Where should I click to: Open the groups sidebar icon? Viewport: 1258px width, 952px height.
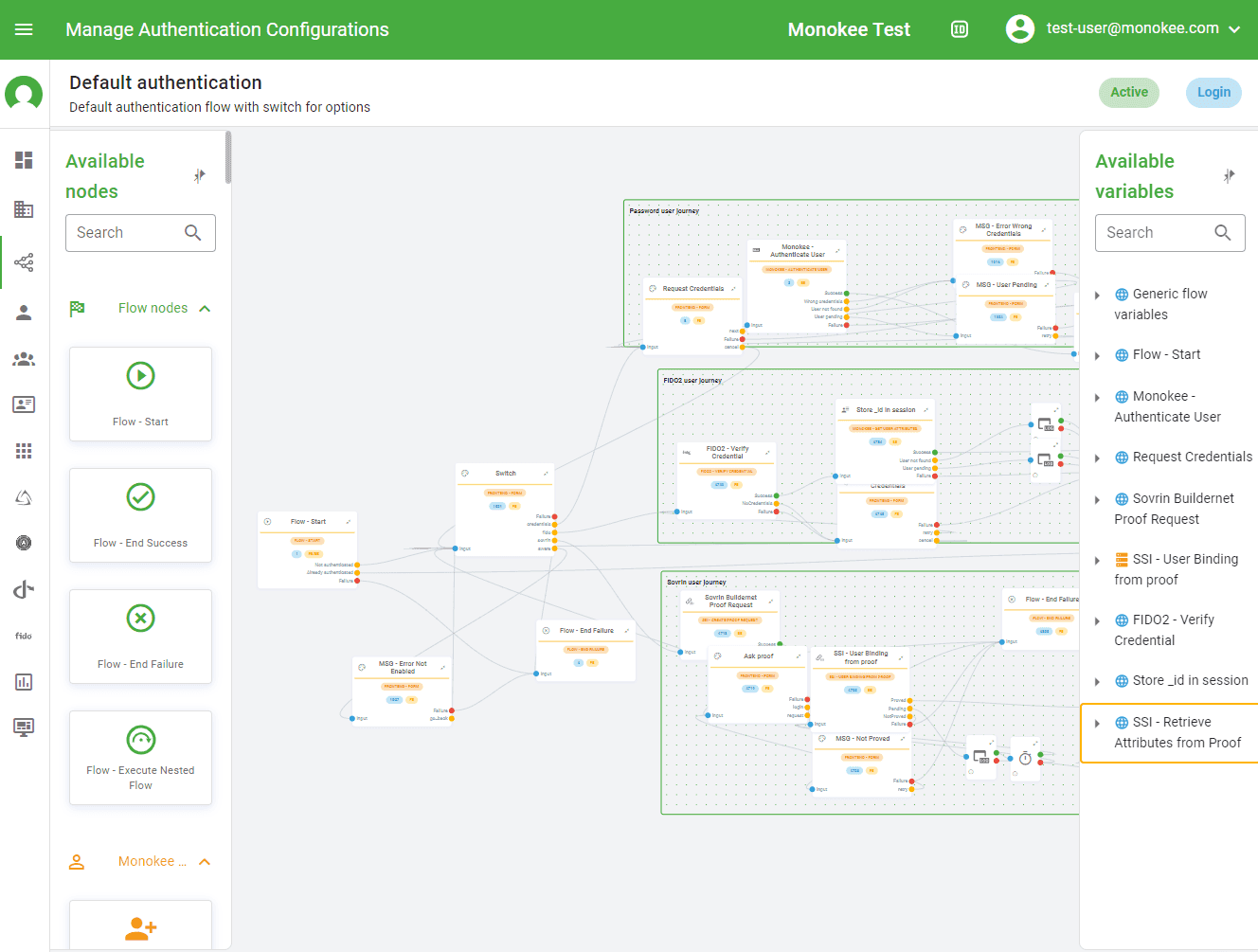tap(24, 359)
